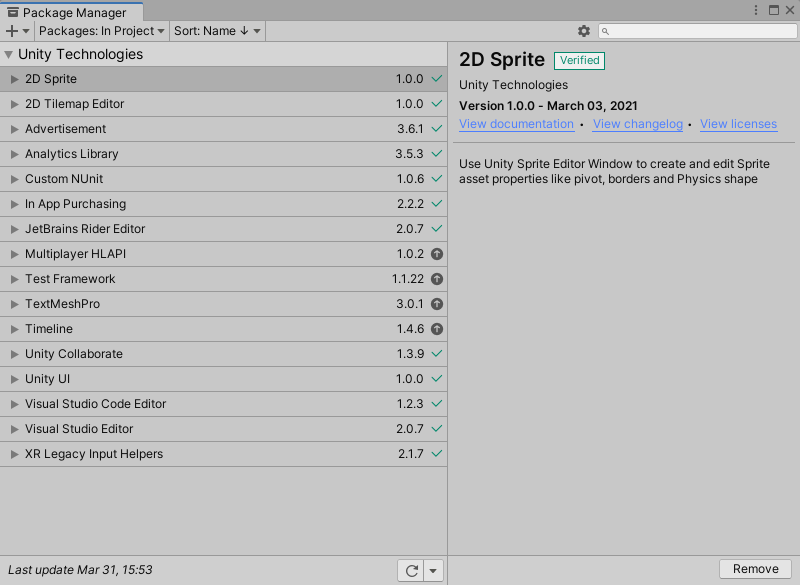Open Package Manager advanced settings gear
Image resolution: width=800 pixels, height=585 pixels.
coord(584,31)
